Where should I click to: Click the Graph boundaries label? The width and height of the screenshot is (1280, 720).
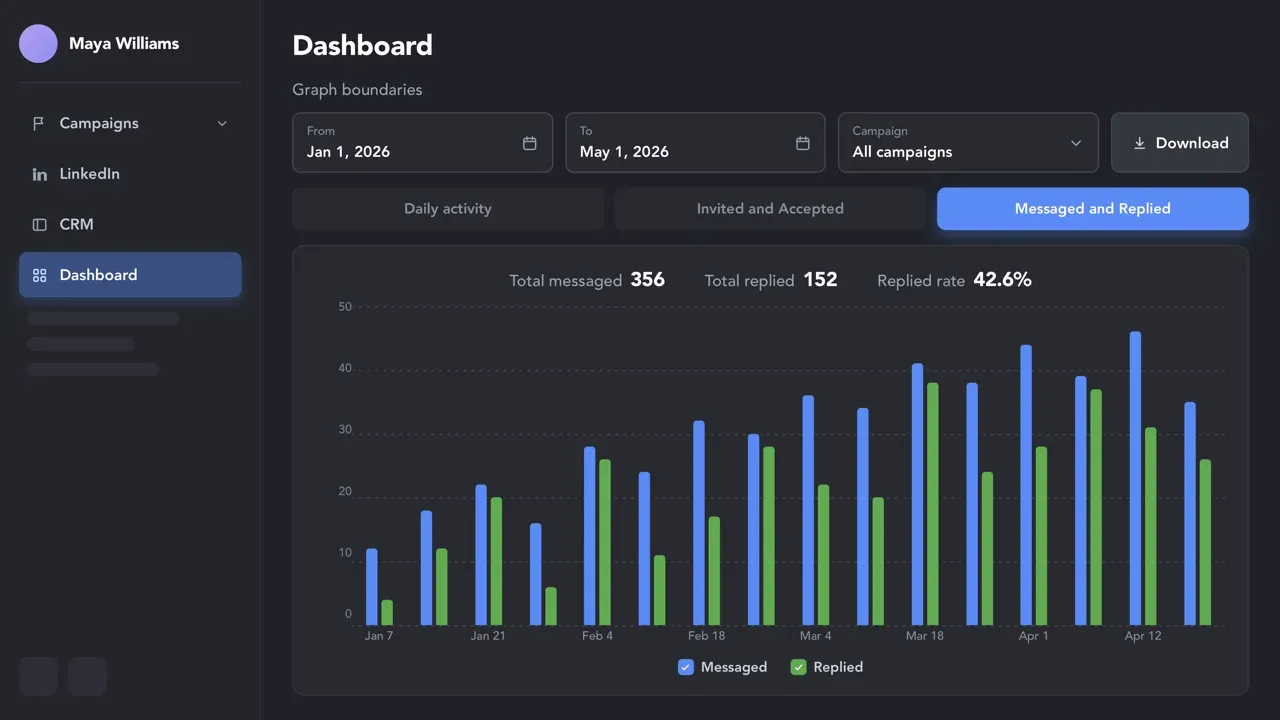357,90
